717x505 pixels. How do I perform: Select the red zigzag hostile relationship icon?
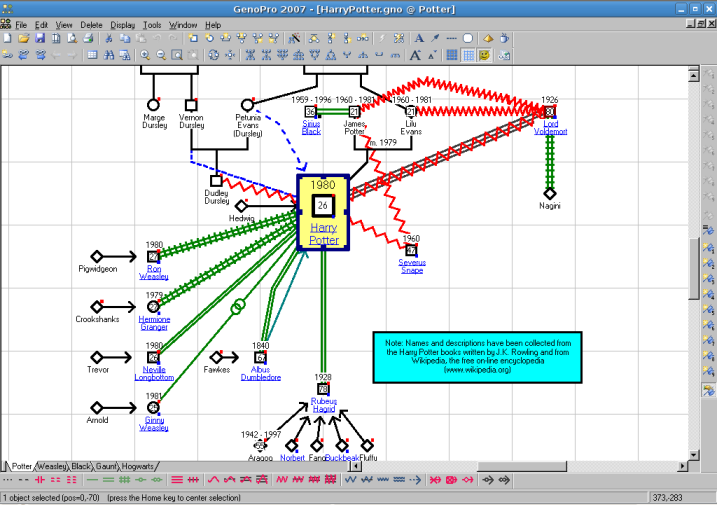tap(282, 480)
